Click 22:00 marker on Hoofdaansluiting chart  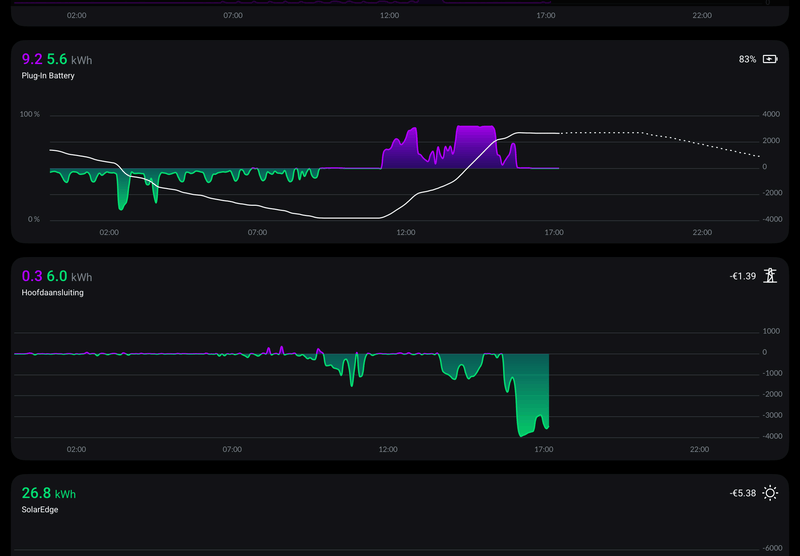click(x=699, y=449)
